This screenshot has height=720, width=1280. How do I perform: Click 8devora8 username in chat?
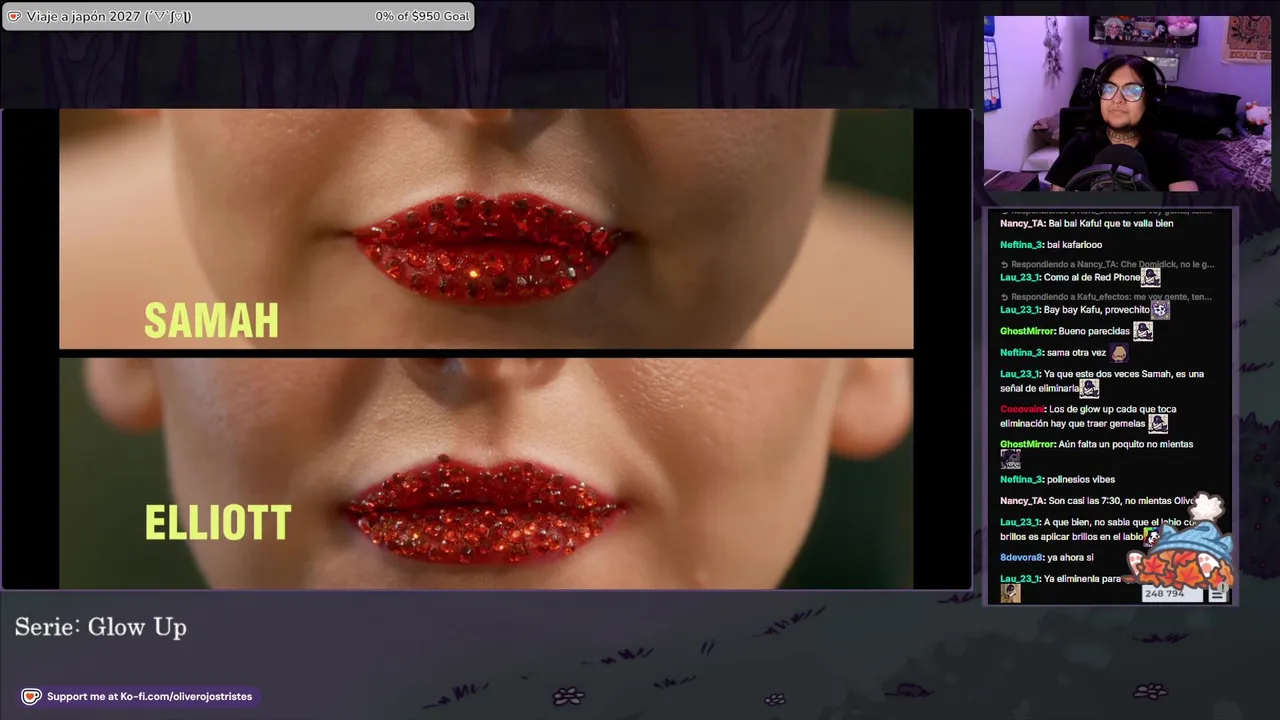(1022, 557)
